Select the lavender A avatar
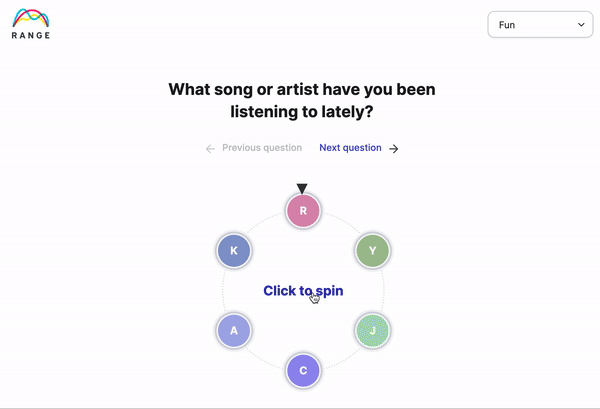The width and height of the screenshot is (600, 409). click(234, 331)
